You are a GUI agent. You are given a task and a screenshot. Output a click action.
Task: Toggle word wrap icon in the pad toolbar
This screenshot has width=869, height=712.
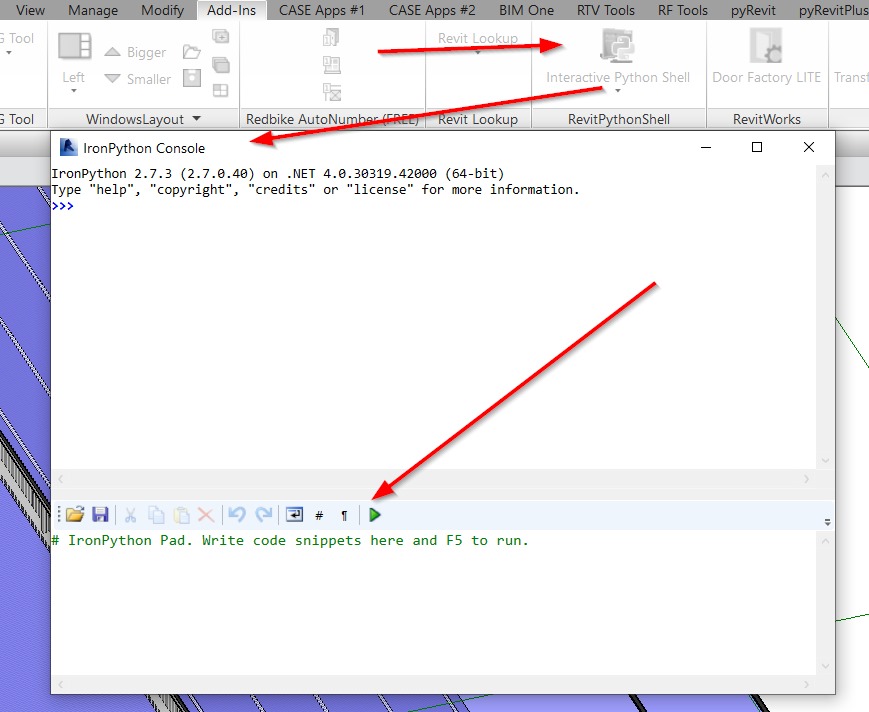pos(294,515)
